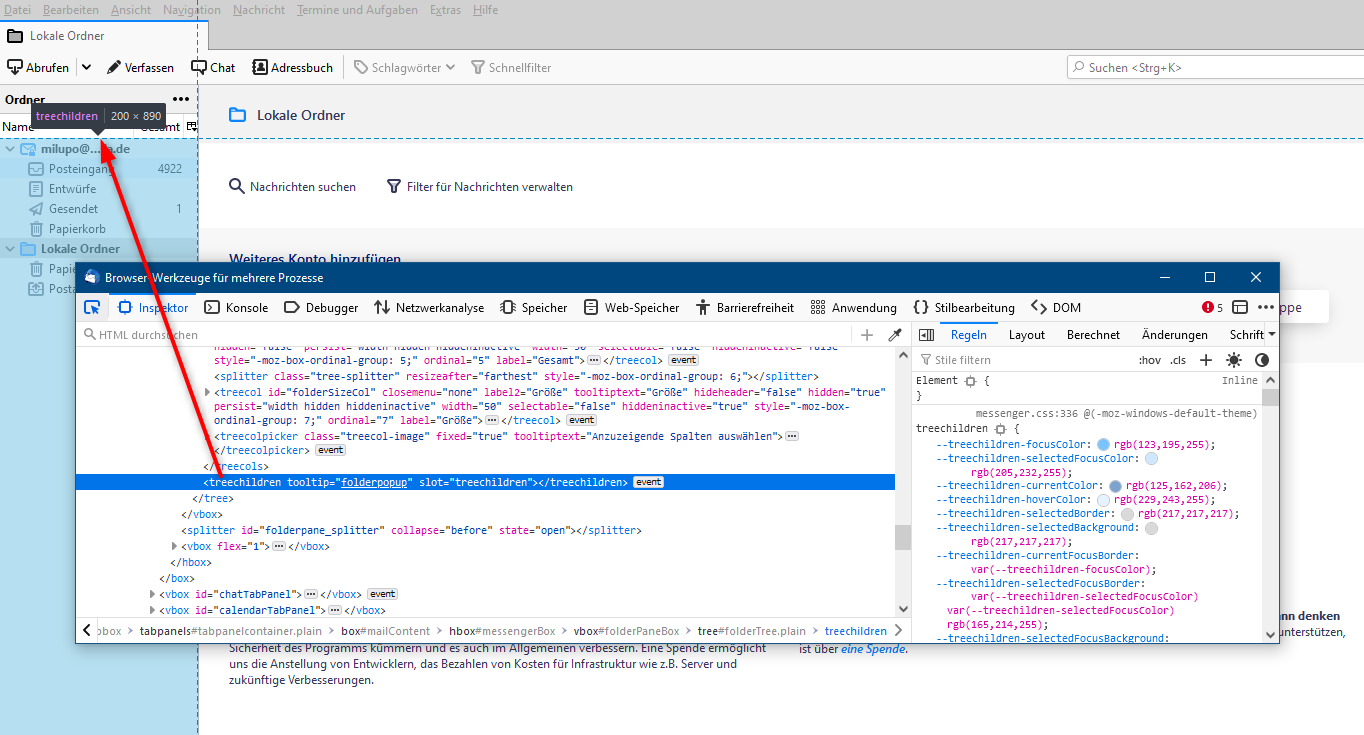The width and height of the screenshot is (1364, 735).
Task: Add a new node with the plus icon
Action: tap(867, 335)
